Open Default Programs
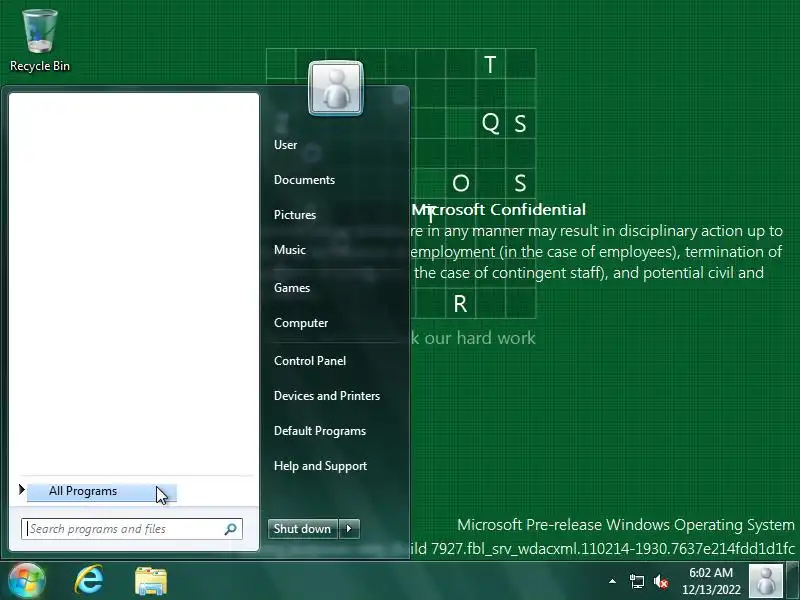Image resolution: width=800 pixels, height=600 pixels. point(320,431)
